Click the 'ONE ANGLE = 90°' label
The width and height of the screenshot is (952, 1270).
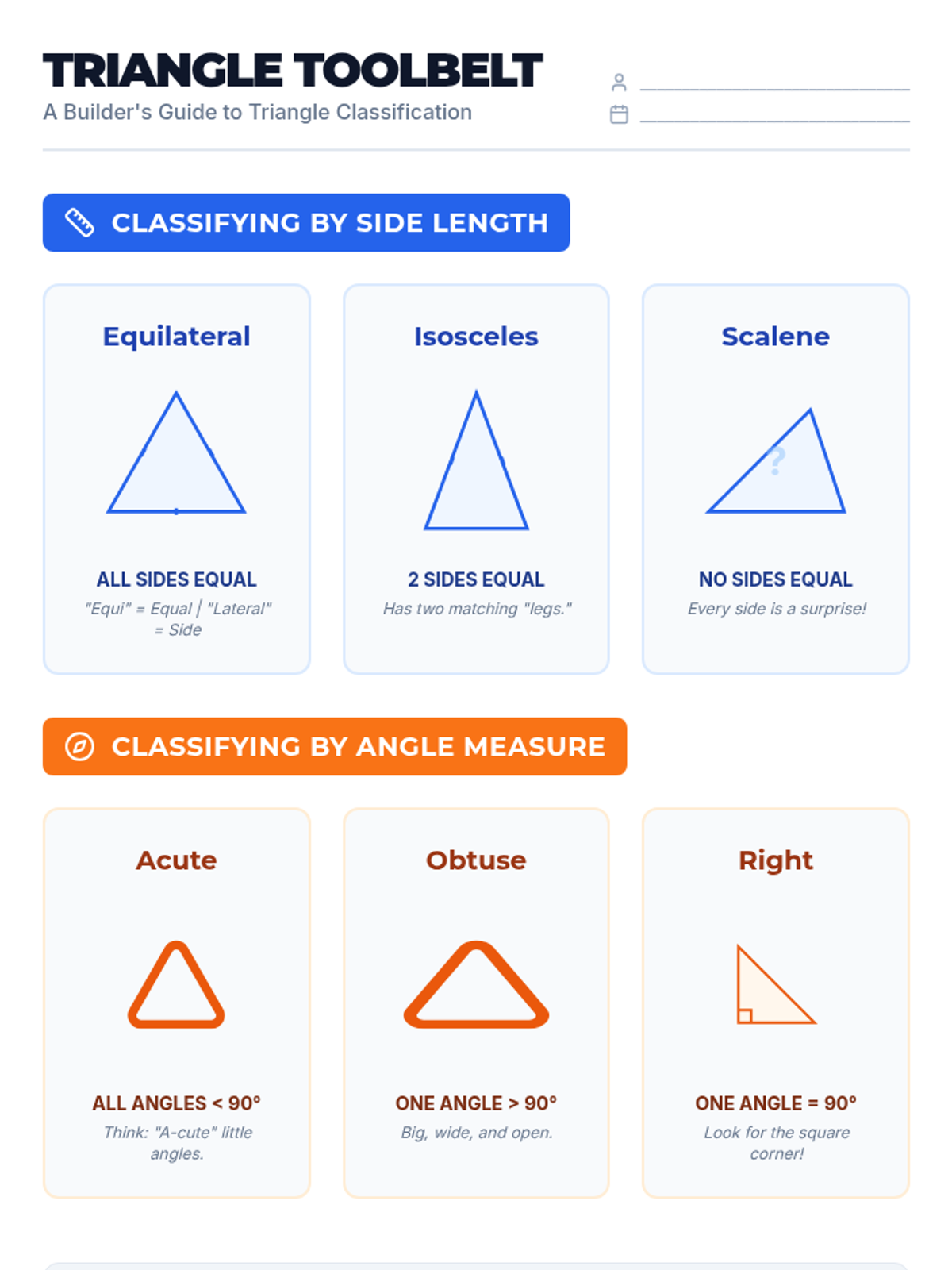pos(775,1103)
